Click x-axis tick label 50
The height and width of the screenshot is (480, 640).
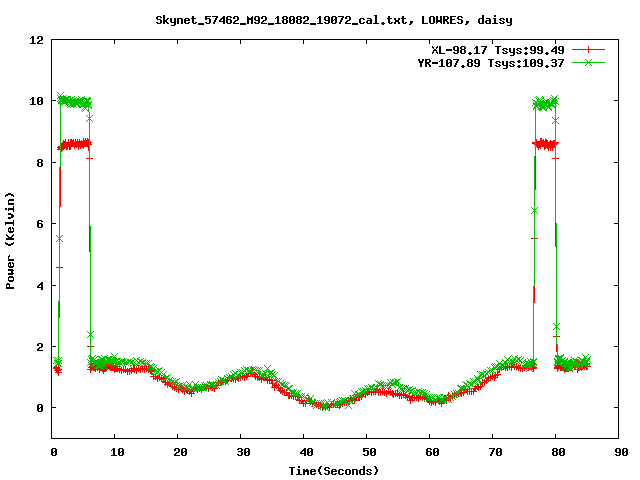pos(369,452)
